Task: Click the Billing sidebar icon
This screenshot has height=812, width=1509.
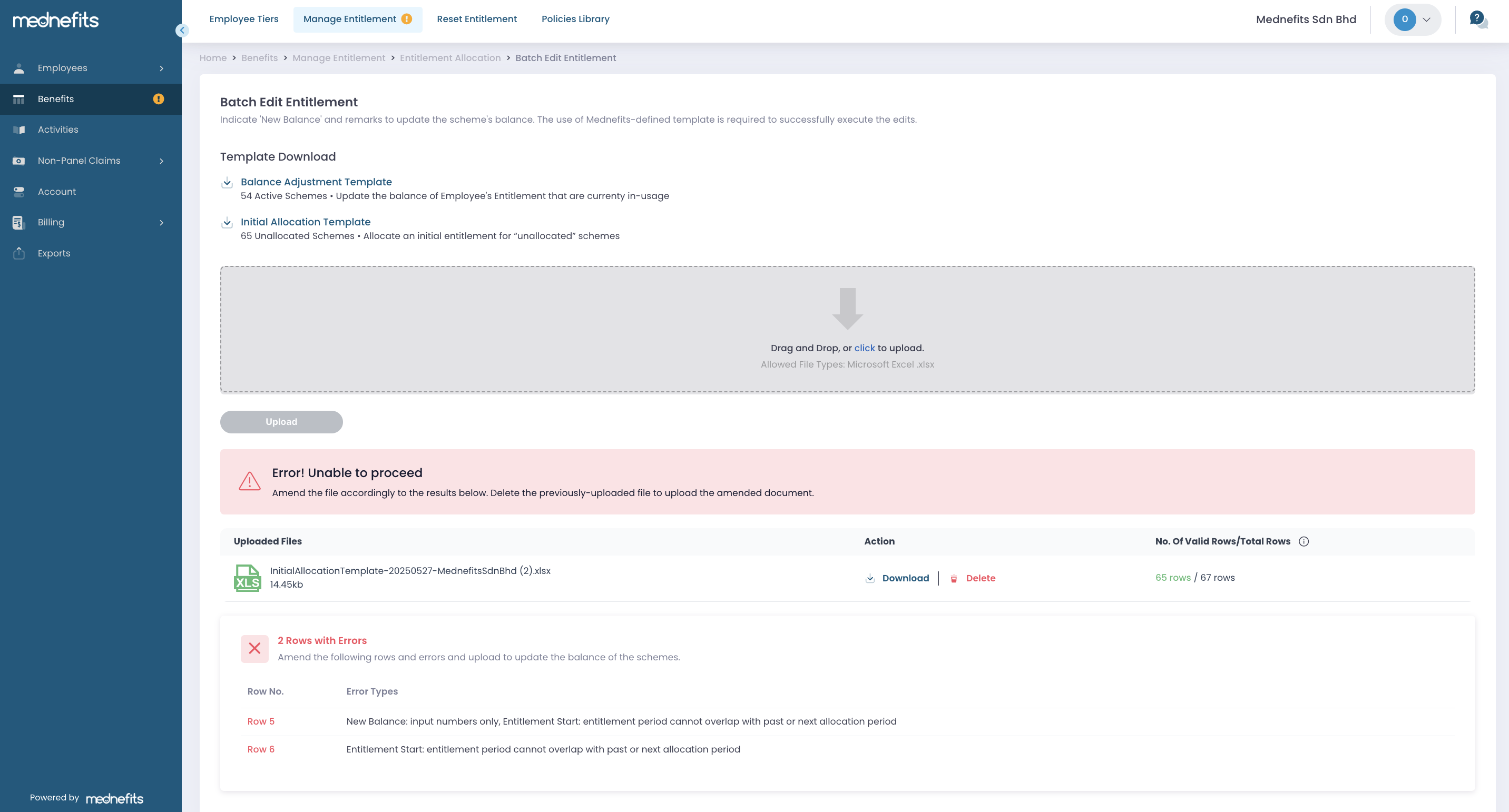Action: (19, 222)
